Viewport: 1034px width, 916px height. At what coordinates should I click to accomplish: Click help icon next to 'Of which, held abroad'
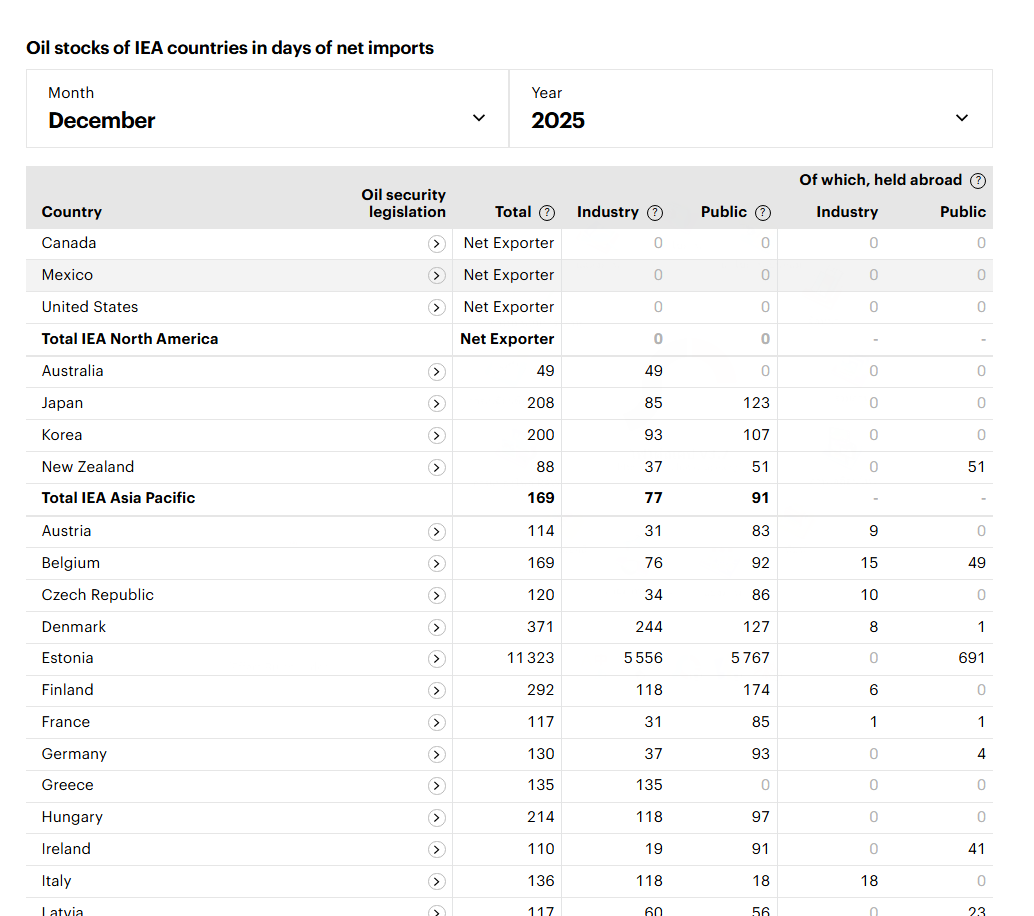pyautogui.click(x=978, y=181)
